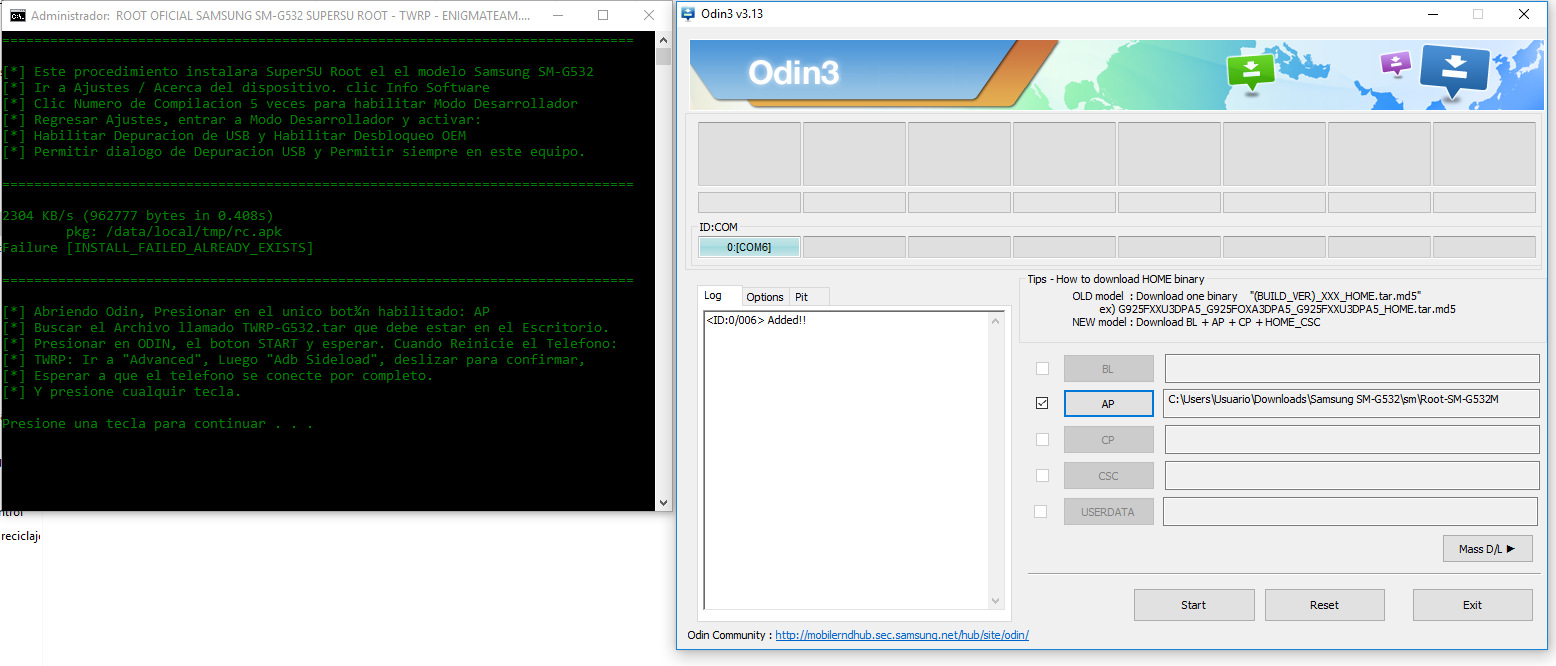Image resolution: width=1556 pixels, height=666 pixels.
Task: Select the 0:[COM6] port slot
Action: tap(749, 247)
